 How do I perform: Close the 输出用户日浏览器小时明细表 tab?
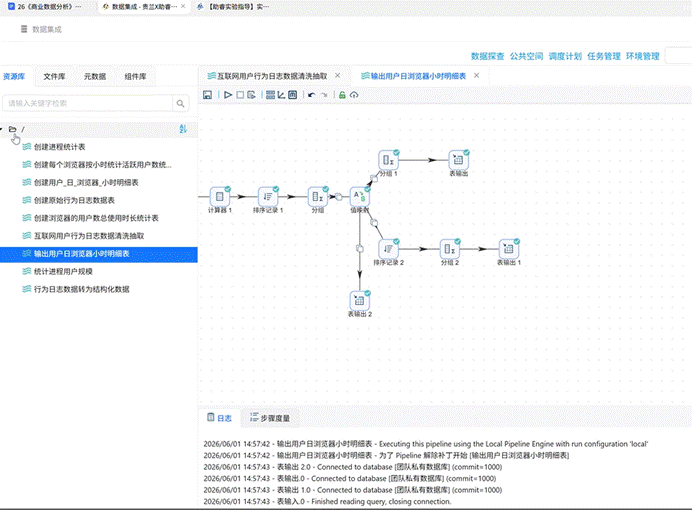tap(477, 75)
